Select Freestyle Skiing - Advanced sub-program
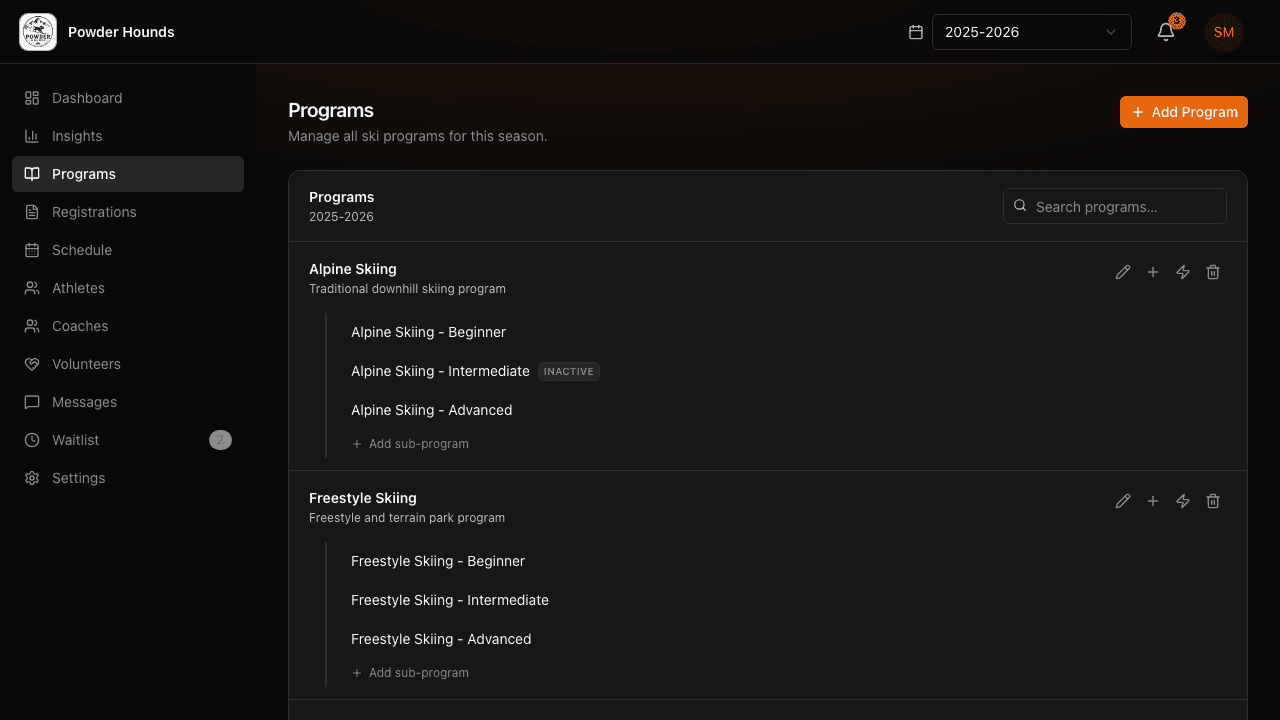 (441, 639)
